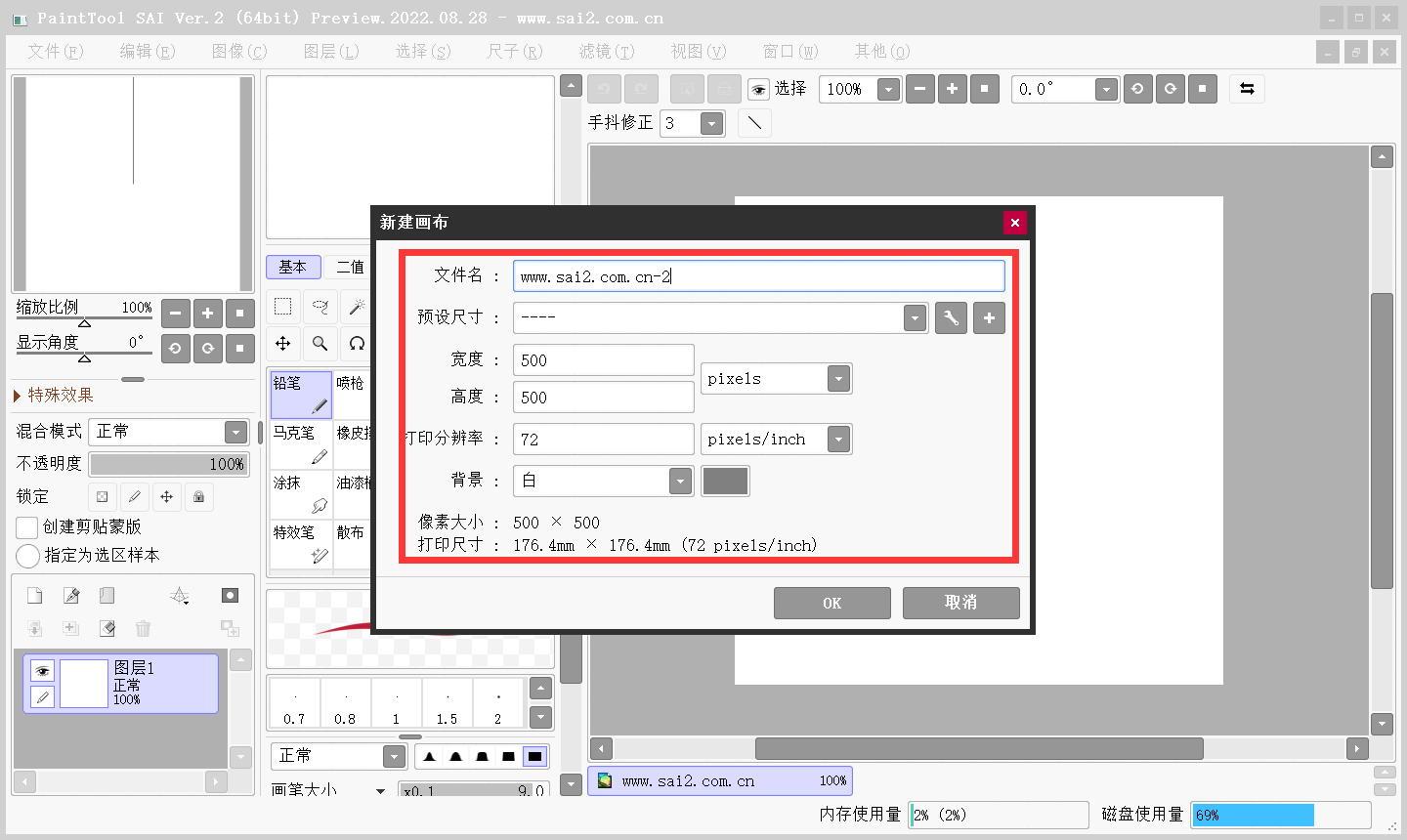Confirm new canvas with OK

pyautogui.click(x=832, y=603)
